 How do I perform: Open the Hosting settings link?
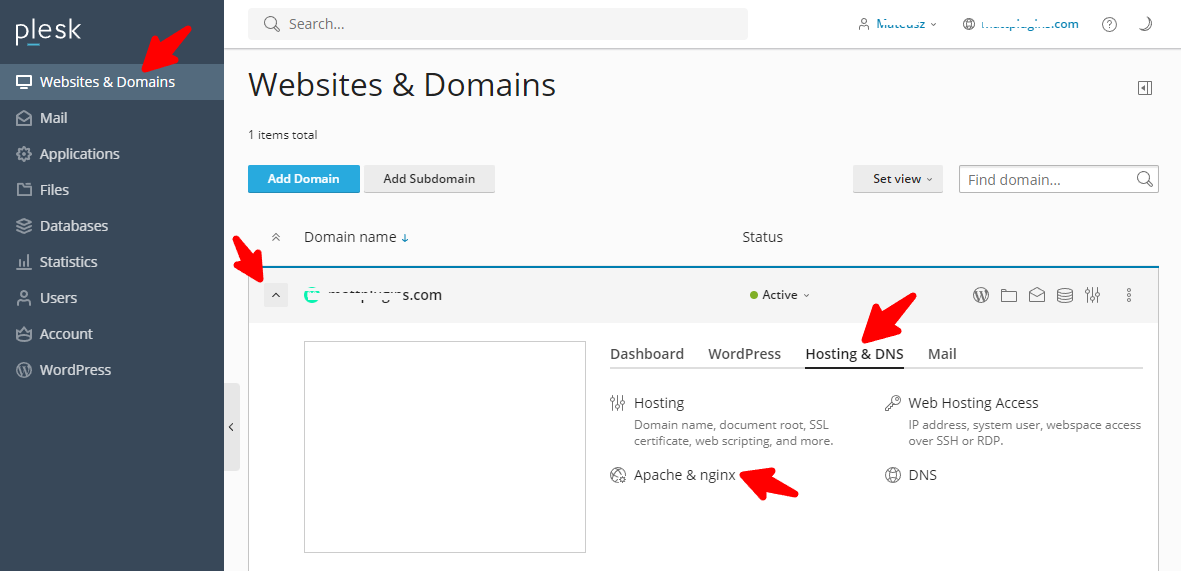pyautogui.click(x=659, y=403)
